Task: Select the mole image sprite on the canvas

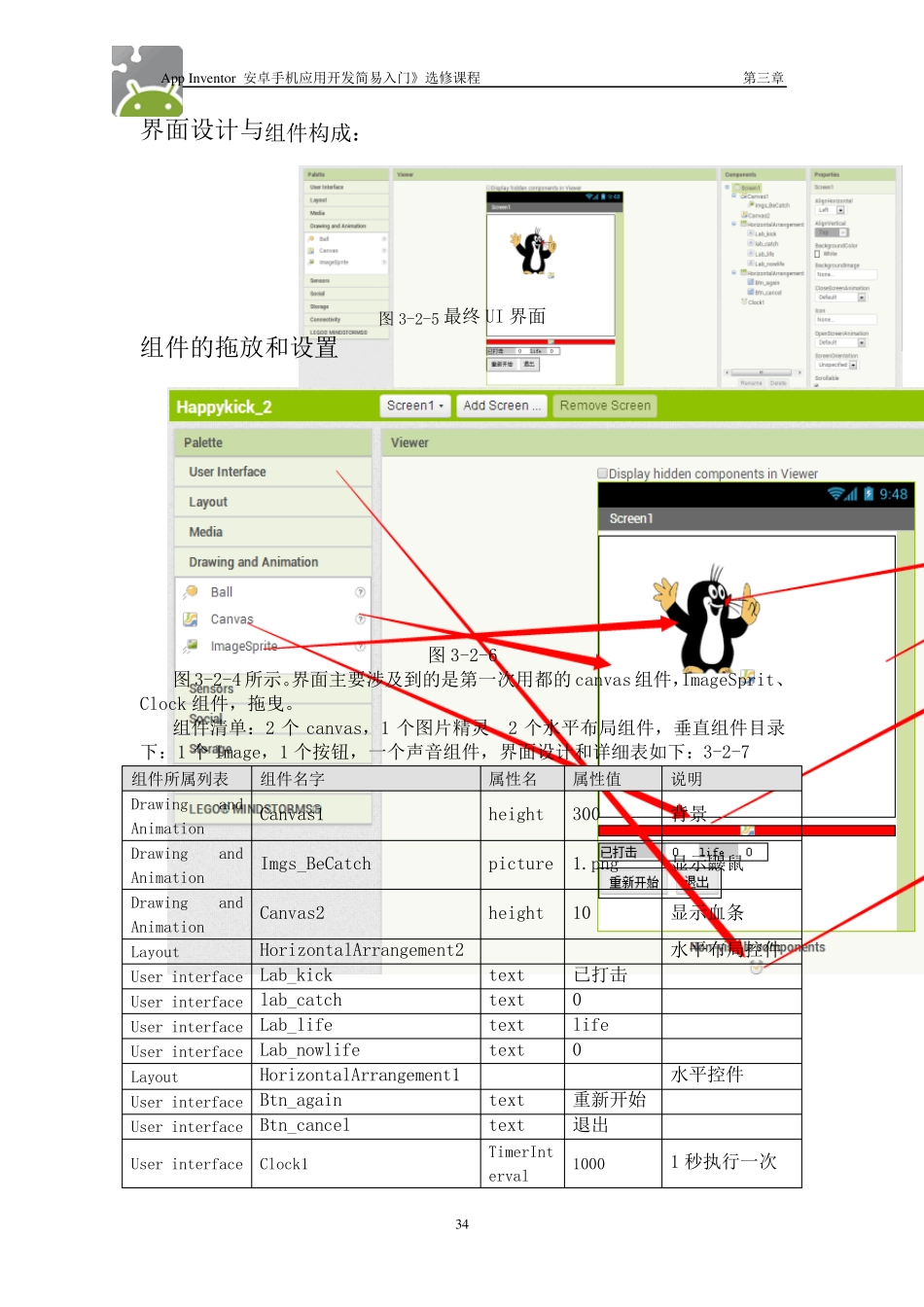Action: [x=707, y=620]
